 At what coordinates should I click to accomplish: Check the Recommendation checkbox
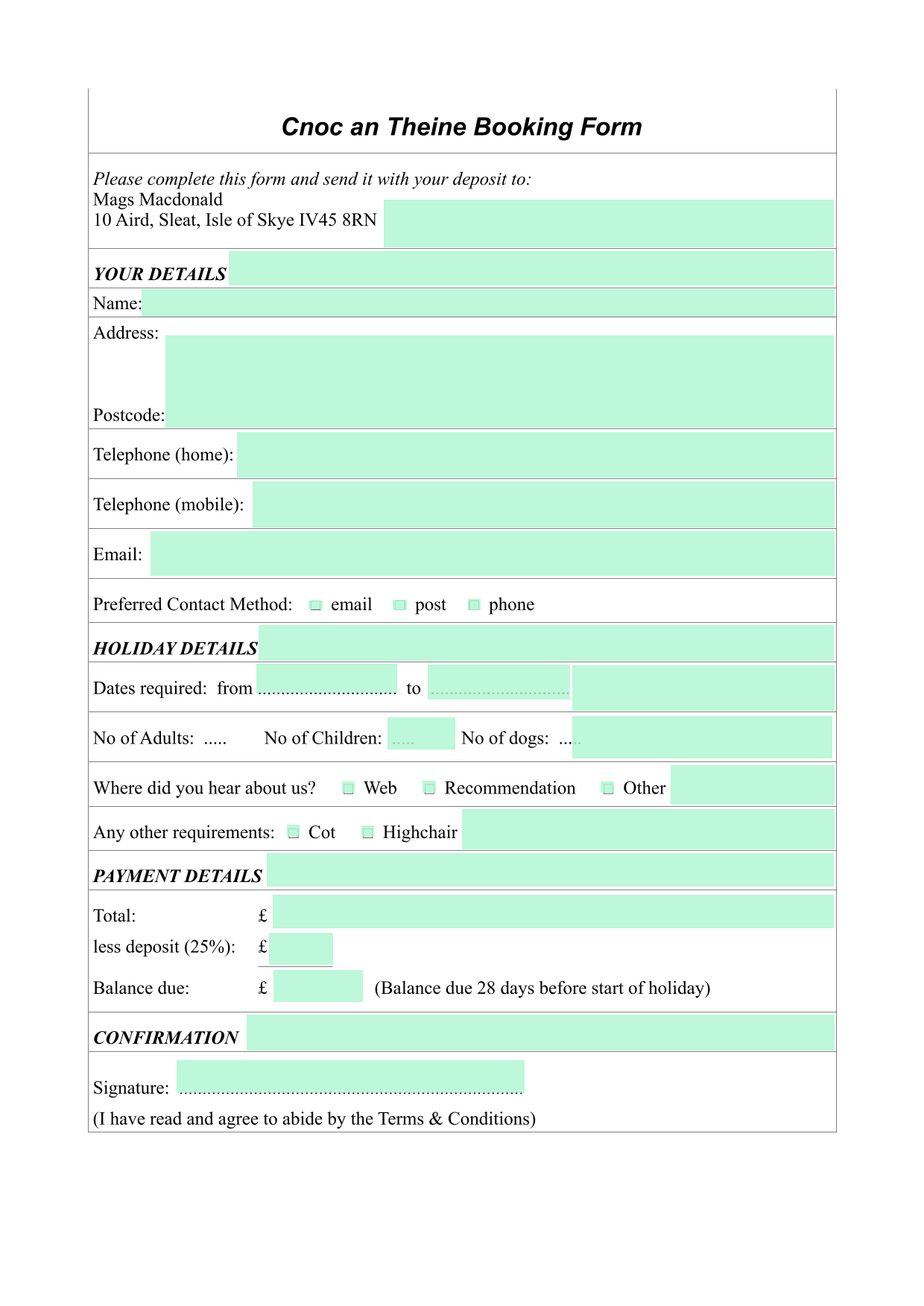coord(429,788)
